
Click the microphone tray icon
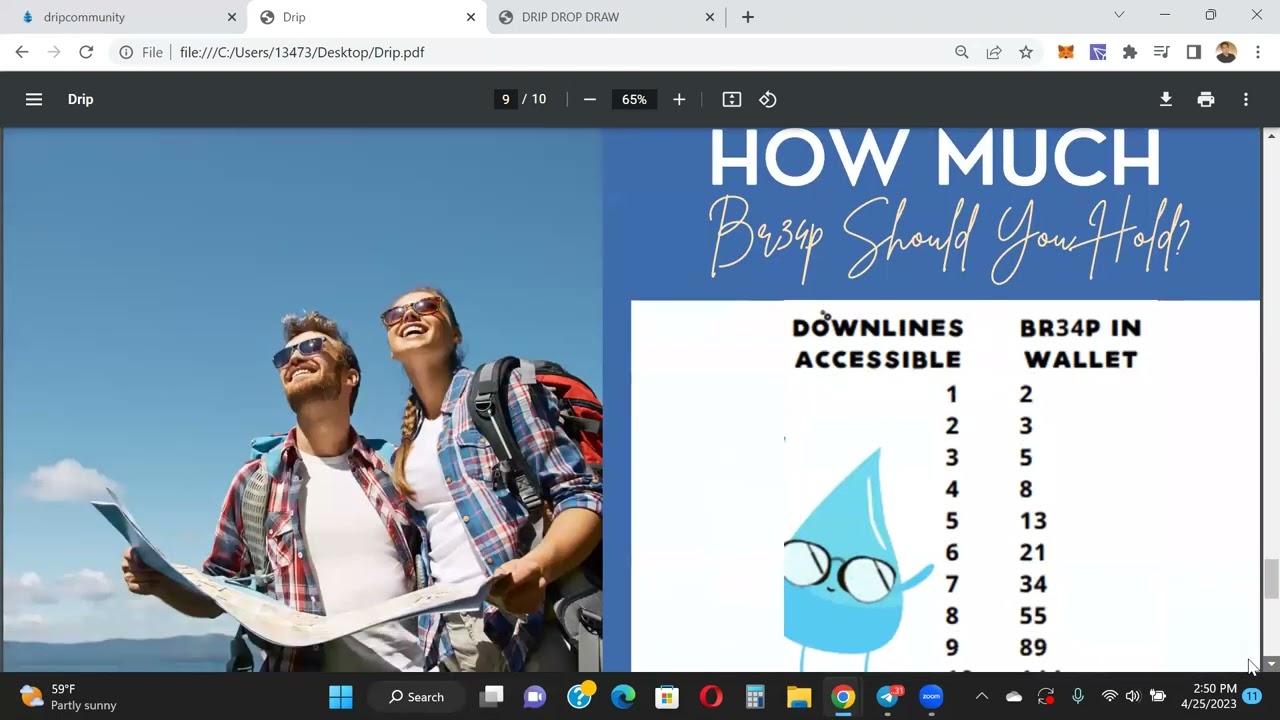tap(1078, 696)
